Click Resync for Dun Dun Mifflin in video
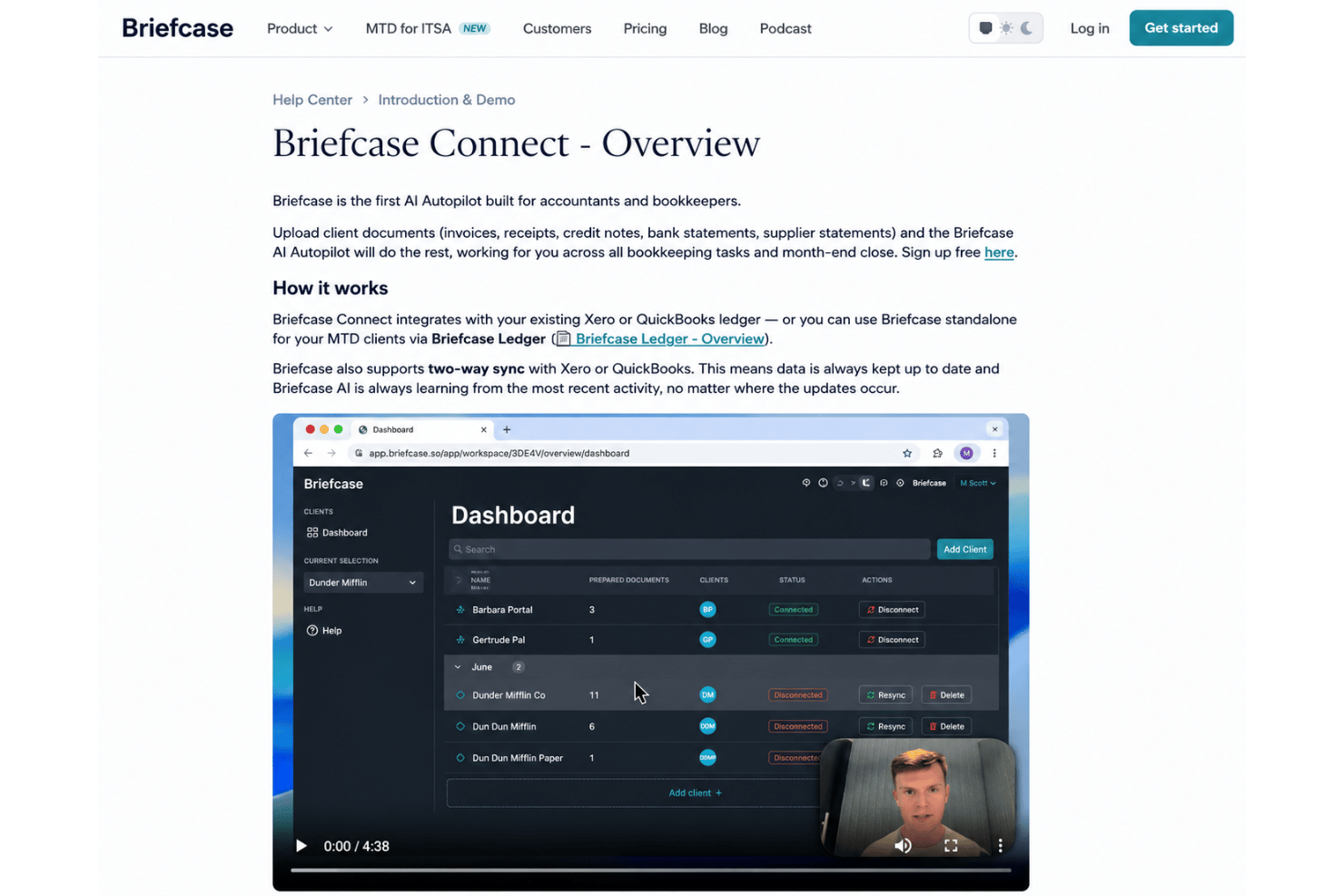The image size is (1344, 896). click(x=885, y=726)
